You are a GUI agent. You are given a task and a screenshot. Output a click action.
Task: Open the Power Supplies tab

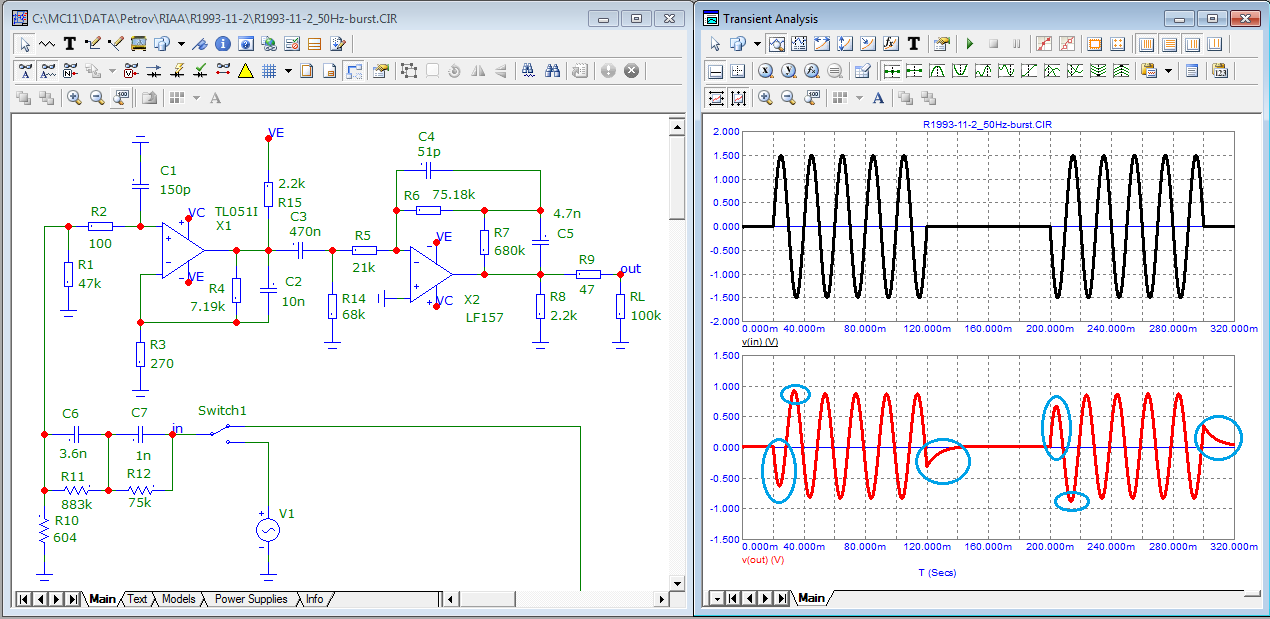click(251, 599)
